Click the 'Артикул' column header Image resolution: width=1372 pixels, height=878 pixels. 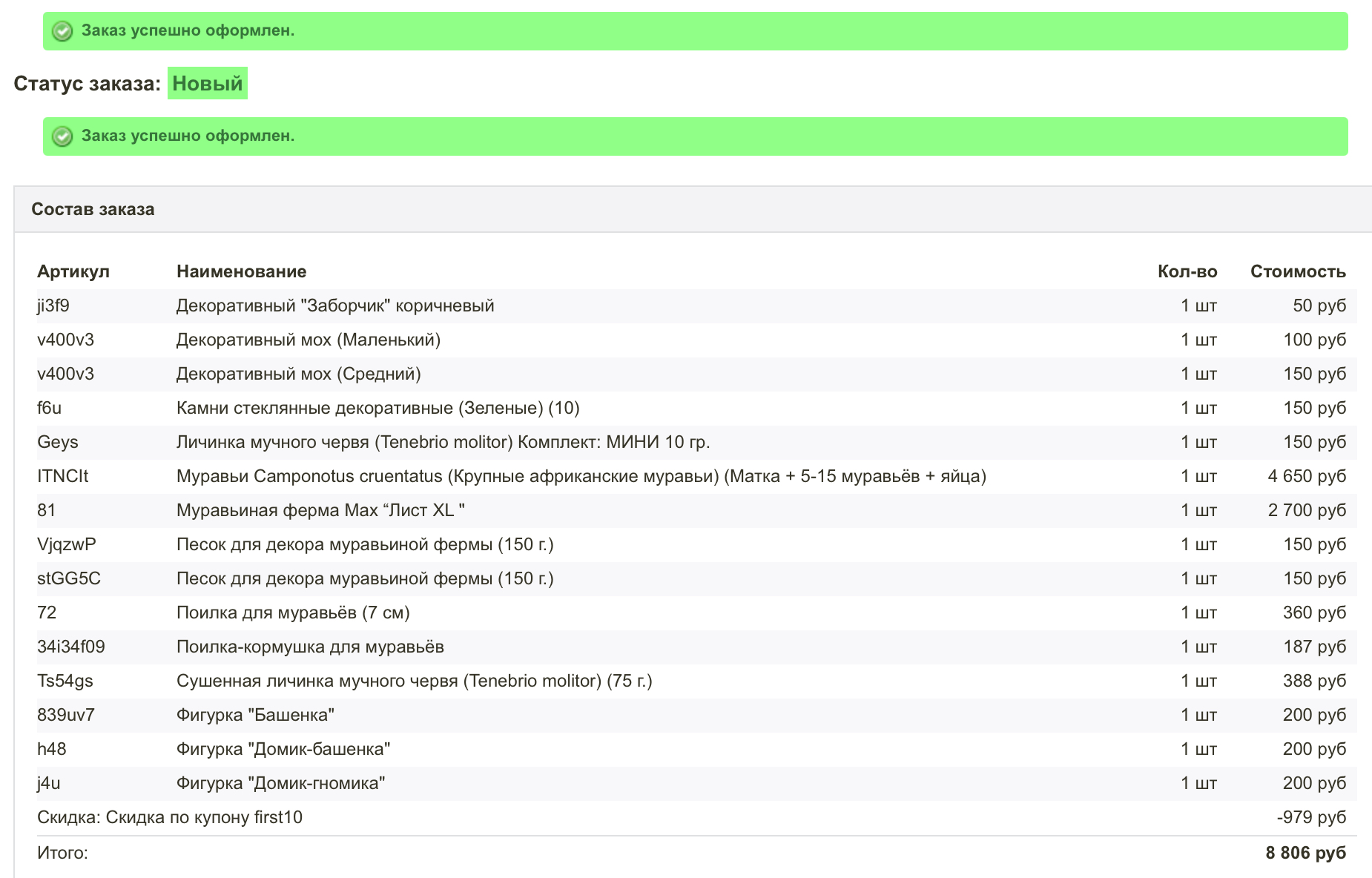pyautogui.click(x=73, y=271)
